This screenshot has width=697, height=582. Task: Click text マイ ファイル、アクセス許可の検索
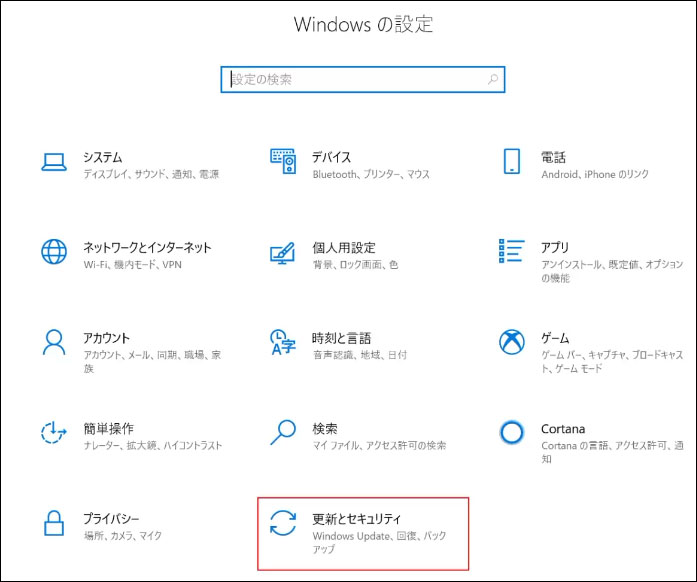click(x=379, y=445)
